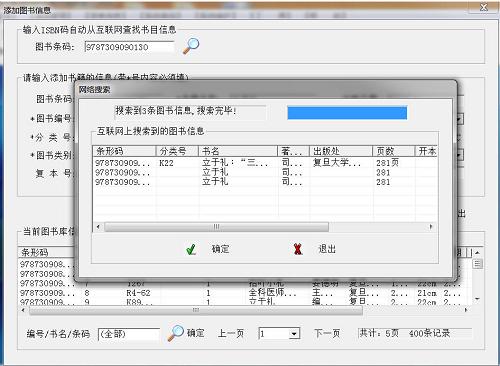
Task: Click the 出版处 column header
Action: point(341,151)
